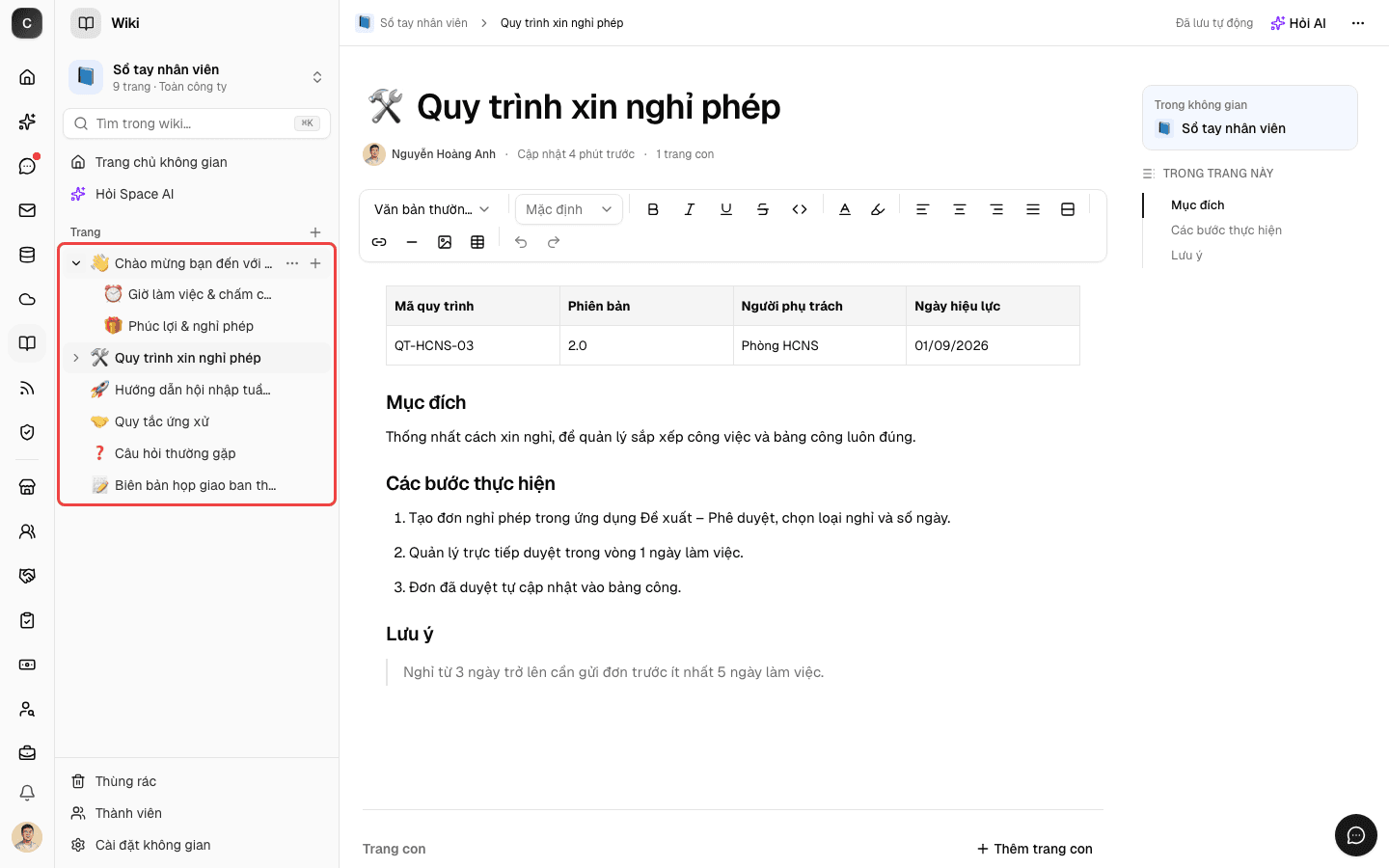The image size is (1389, 868).
Task: Open the text highlight color picker
Action: pos(878,209)
